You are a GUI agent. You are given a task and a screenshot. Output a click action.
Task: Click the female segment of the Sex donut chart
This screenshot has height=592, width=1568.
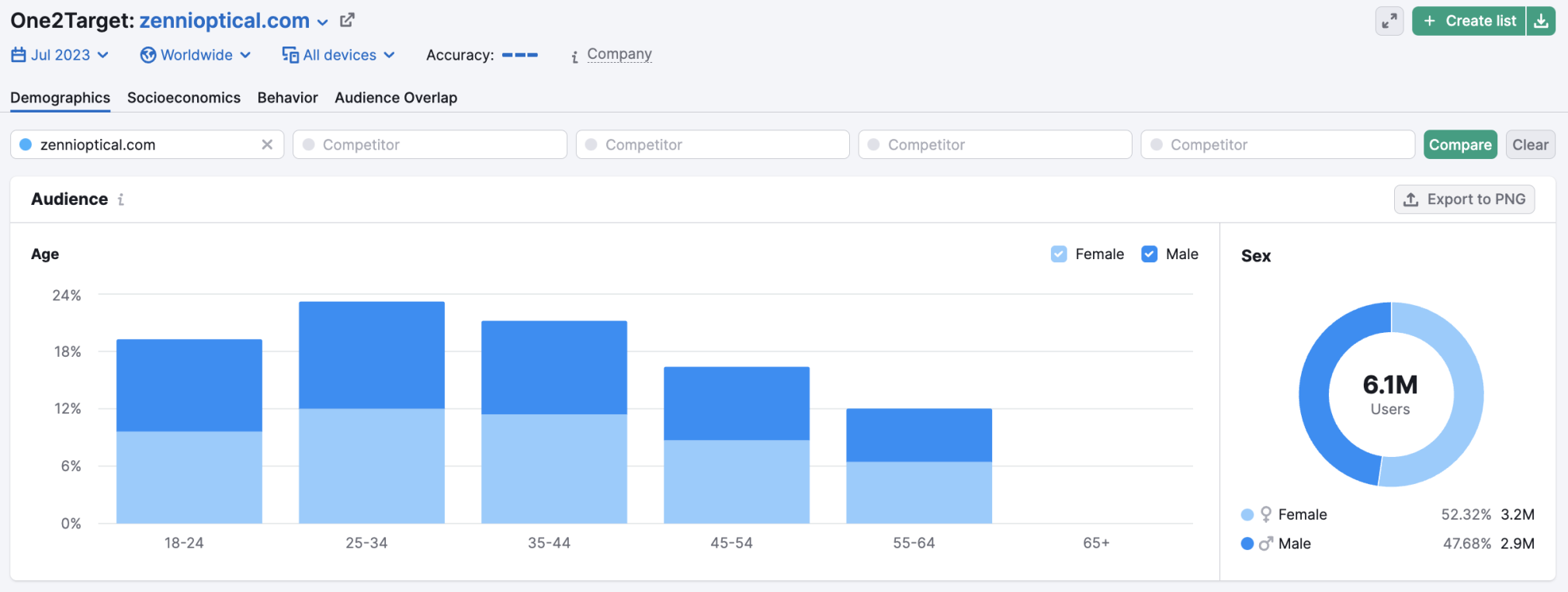pos(1467,396)
